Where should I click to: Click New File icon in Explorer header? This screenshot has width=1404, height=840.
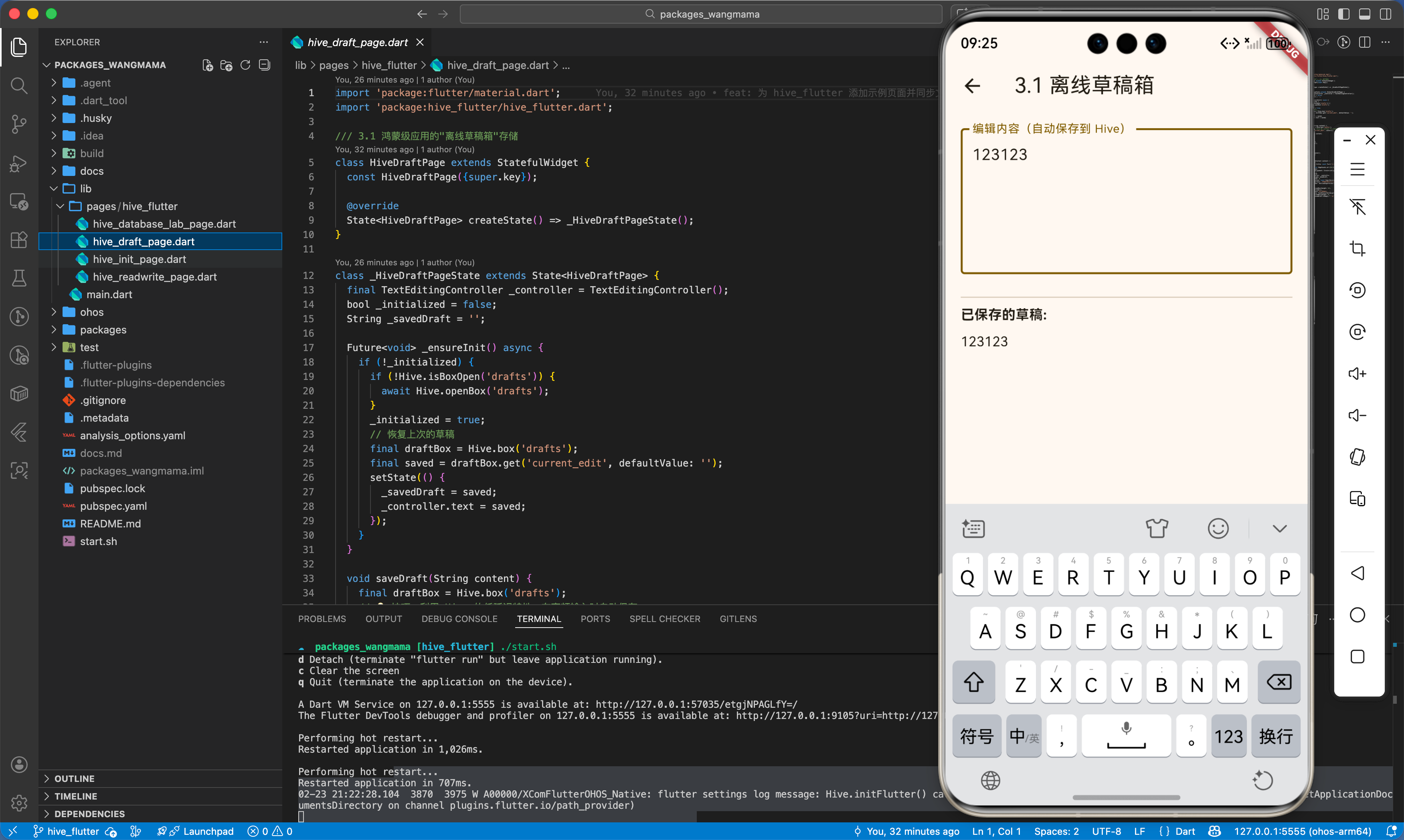coord(208,65)
